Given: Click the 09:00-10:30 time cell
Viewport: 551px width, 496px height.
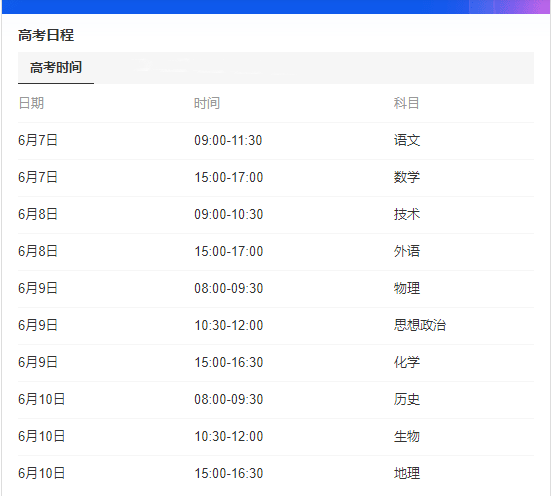Looking at the screenshot, I should click(229, 214).
